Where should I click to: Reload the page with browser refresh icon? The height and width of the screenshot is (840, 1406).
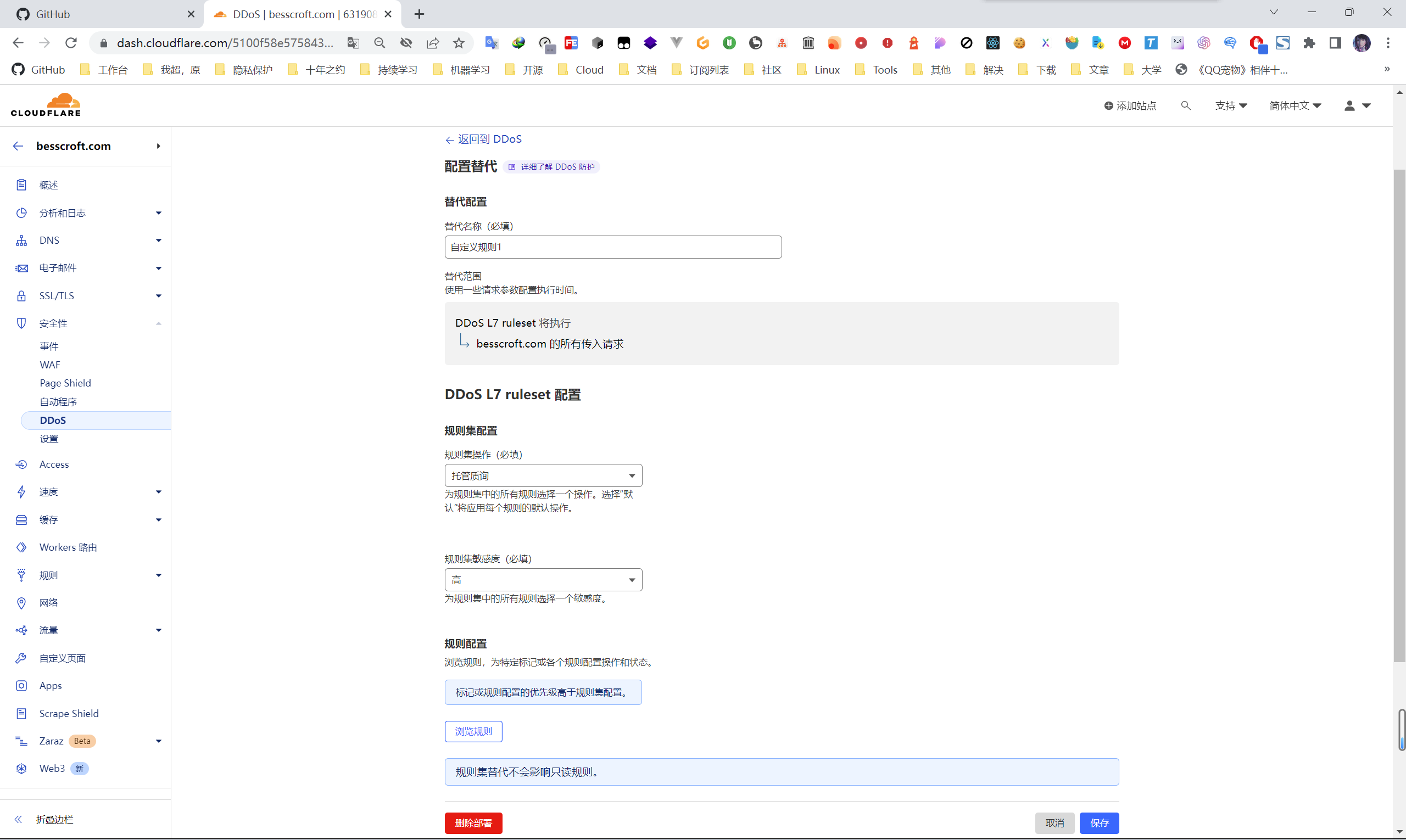pyautogui.click(x=71, y=43)
